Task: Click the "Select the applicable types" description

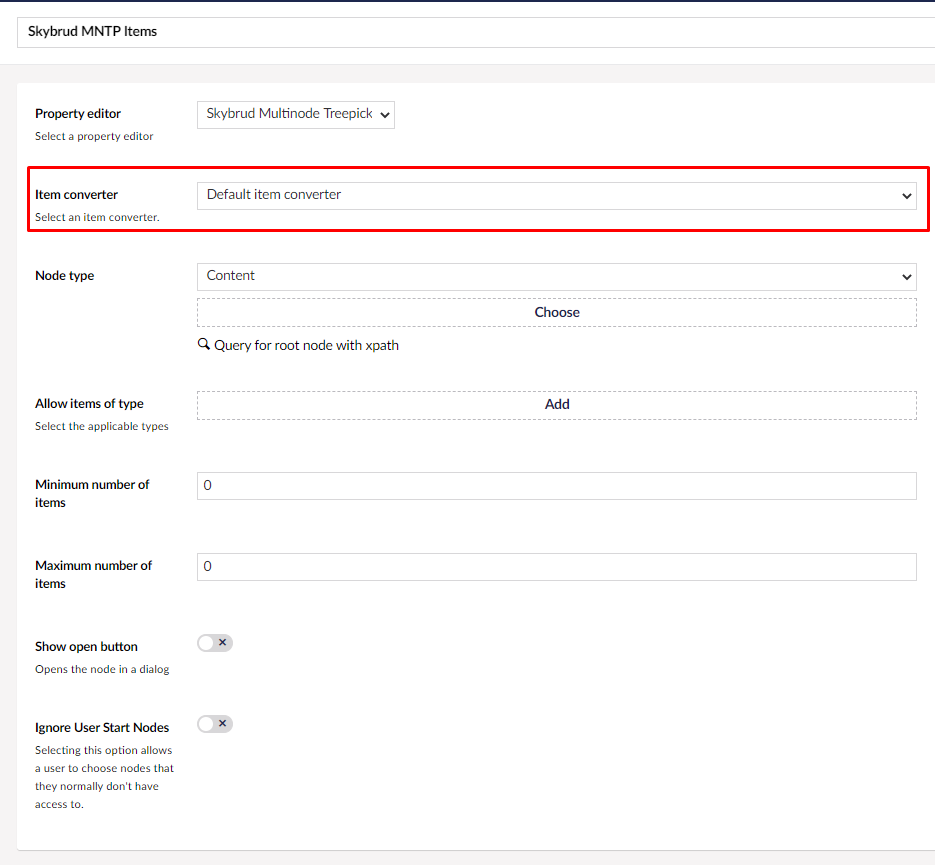Action: [x=102, y=426]
